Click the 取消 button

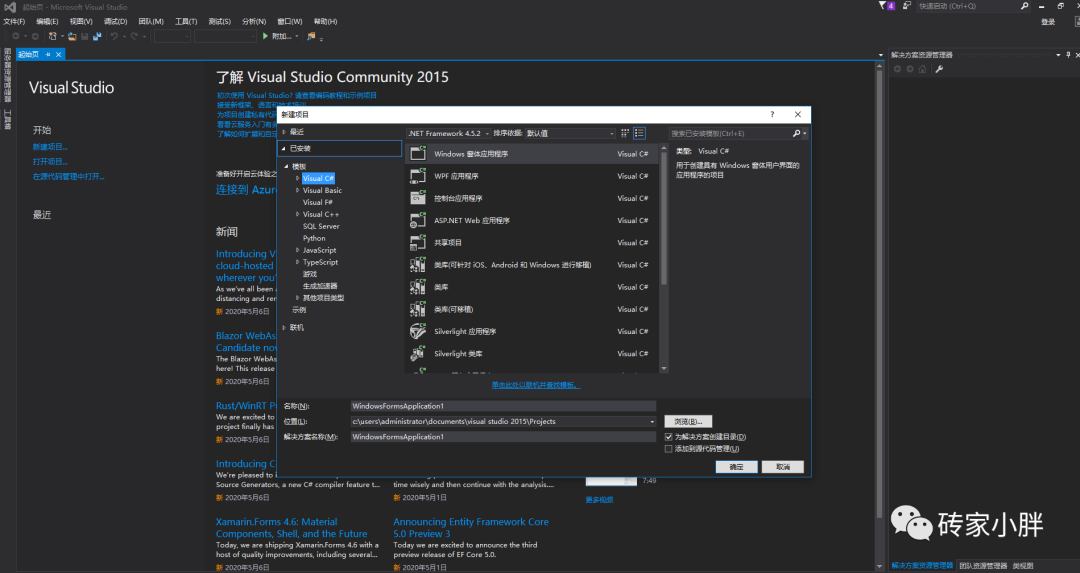(x=782, y=467)
